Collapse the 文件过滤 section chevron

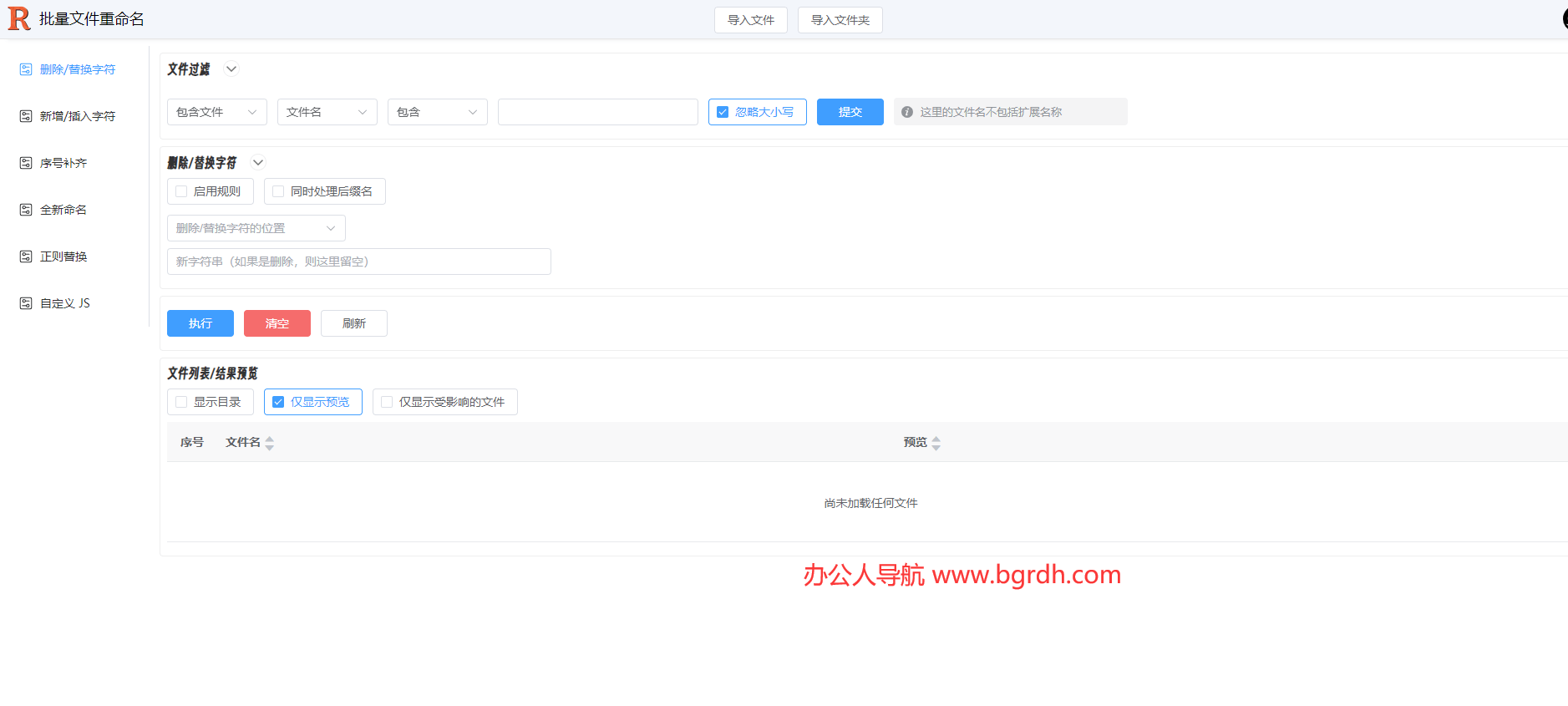(231, 69)
